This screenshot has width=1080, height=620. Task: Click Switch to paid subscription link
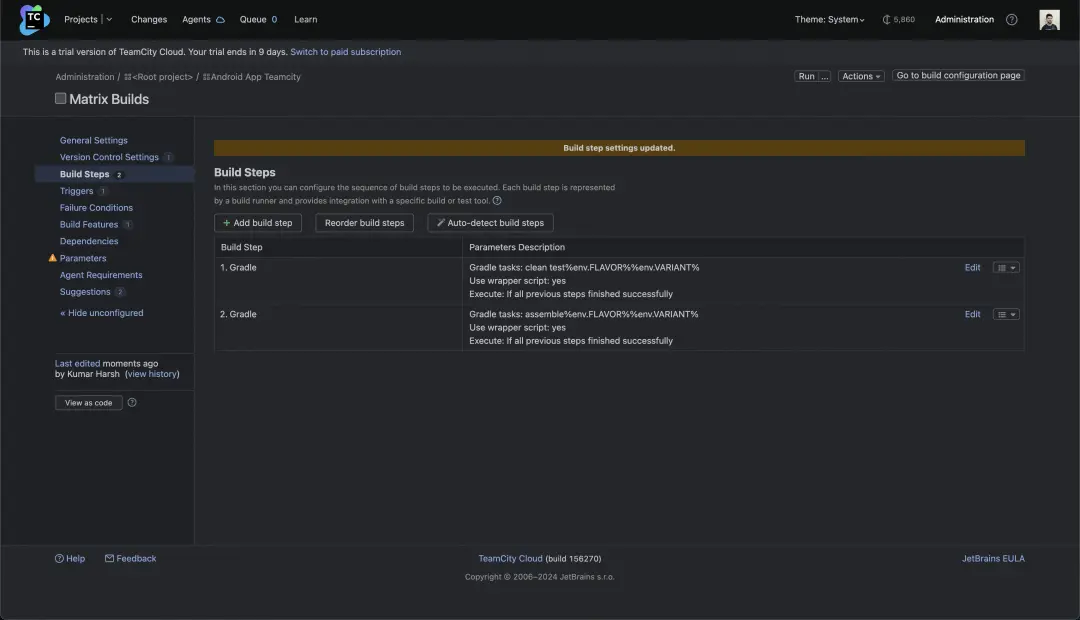tap(345, 52)
